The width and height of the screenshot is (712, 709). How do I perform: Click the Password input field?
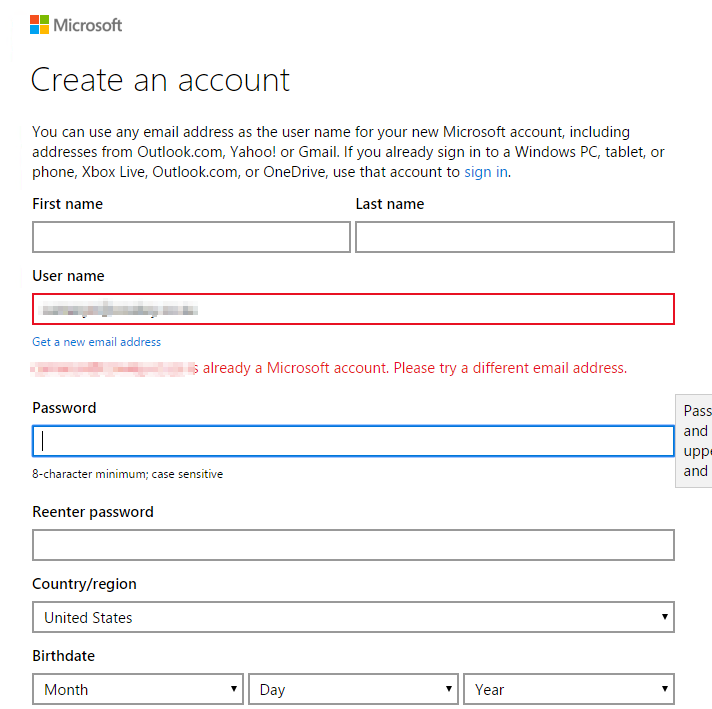point(353,441)
